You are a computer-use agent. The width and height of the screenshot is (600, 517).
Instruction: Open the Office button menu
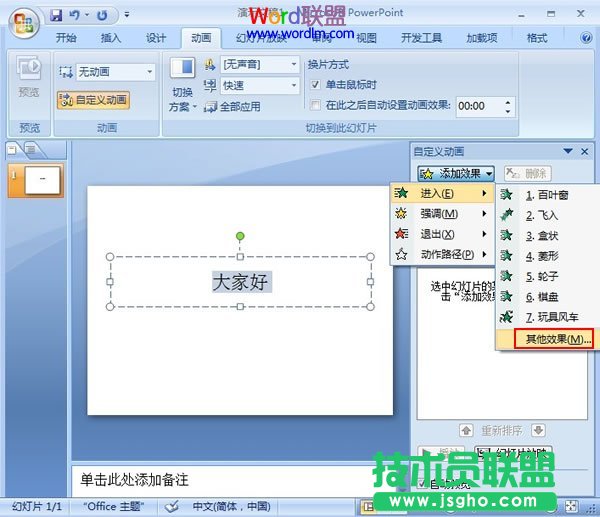tap(24, 22)
